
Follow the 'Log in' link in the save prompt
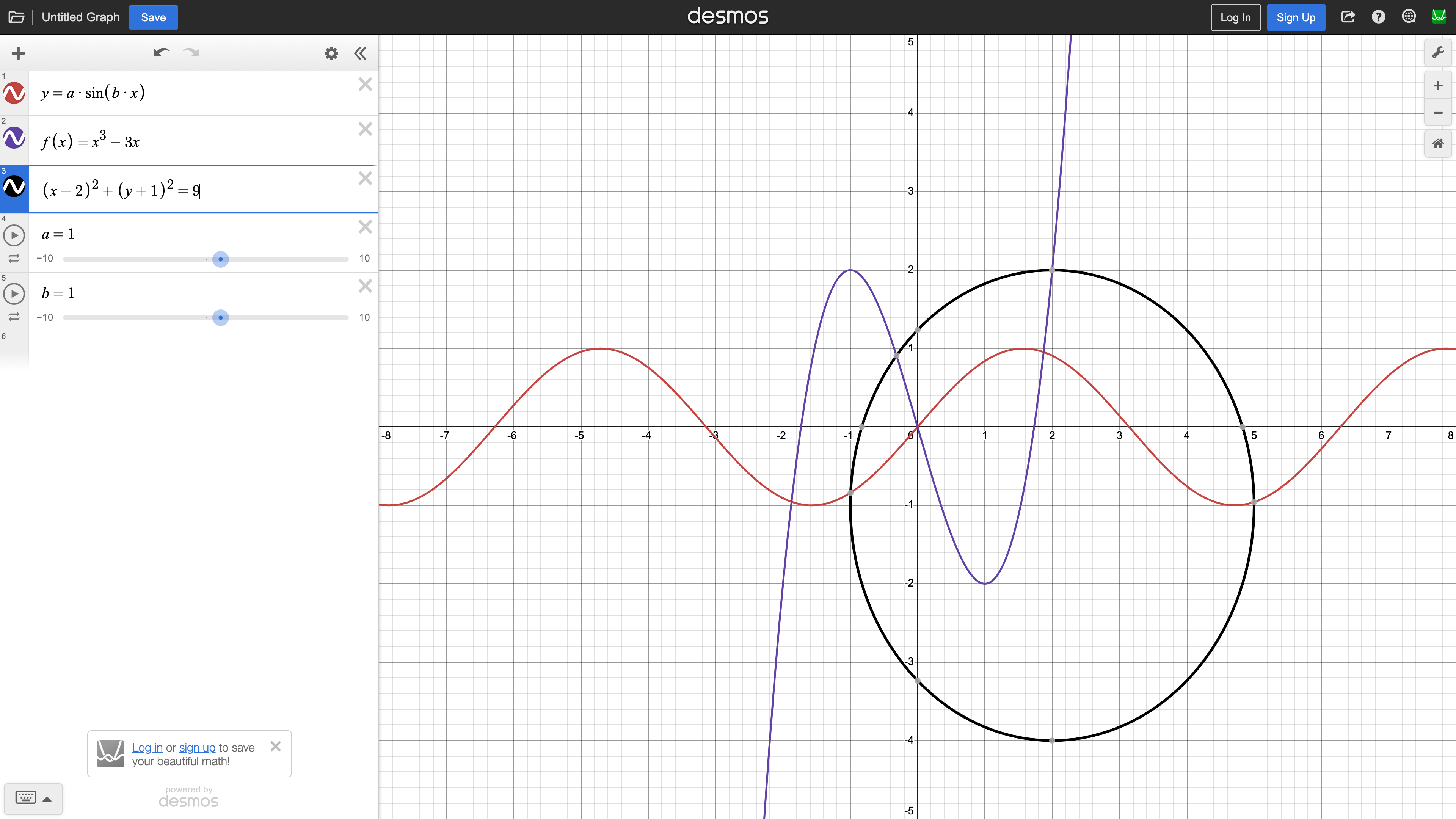pyautogui.click(x=147, y=747)
